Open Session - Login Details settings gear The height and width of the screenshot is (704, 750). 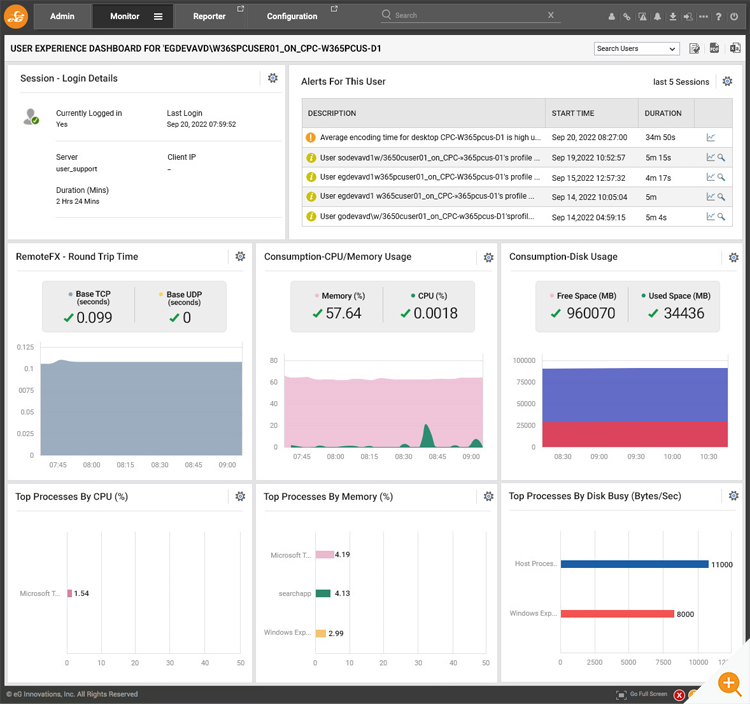pyautogui.click(x=273, y=78)
